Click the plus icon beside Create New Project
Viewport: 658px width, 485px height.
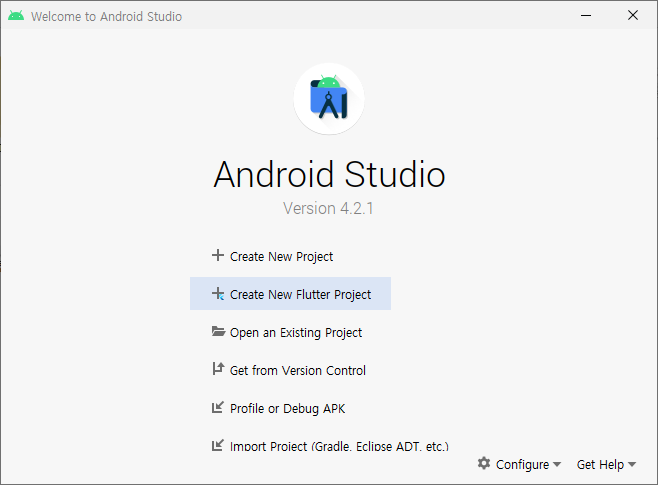[x=218, y=255]
